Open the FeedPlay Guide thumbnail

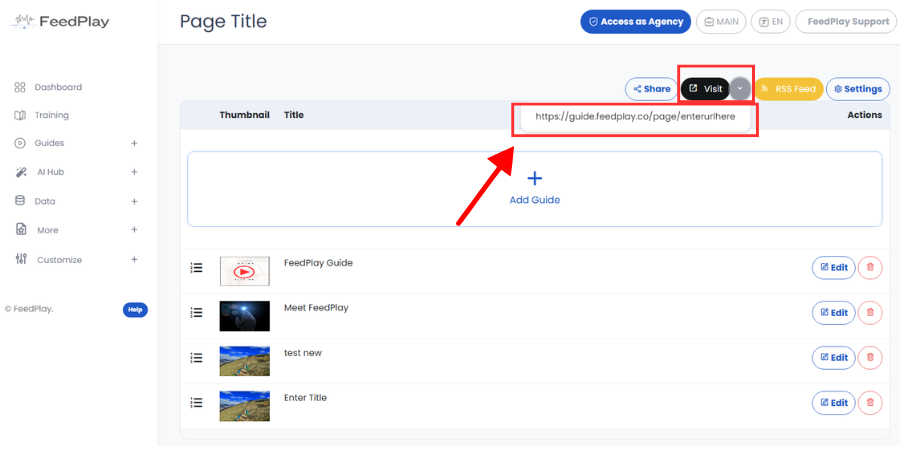point(245,271)
